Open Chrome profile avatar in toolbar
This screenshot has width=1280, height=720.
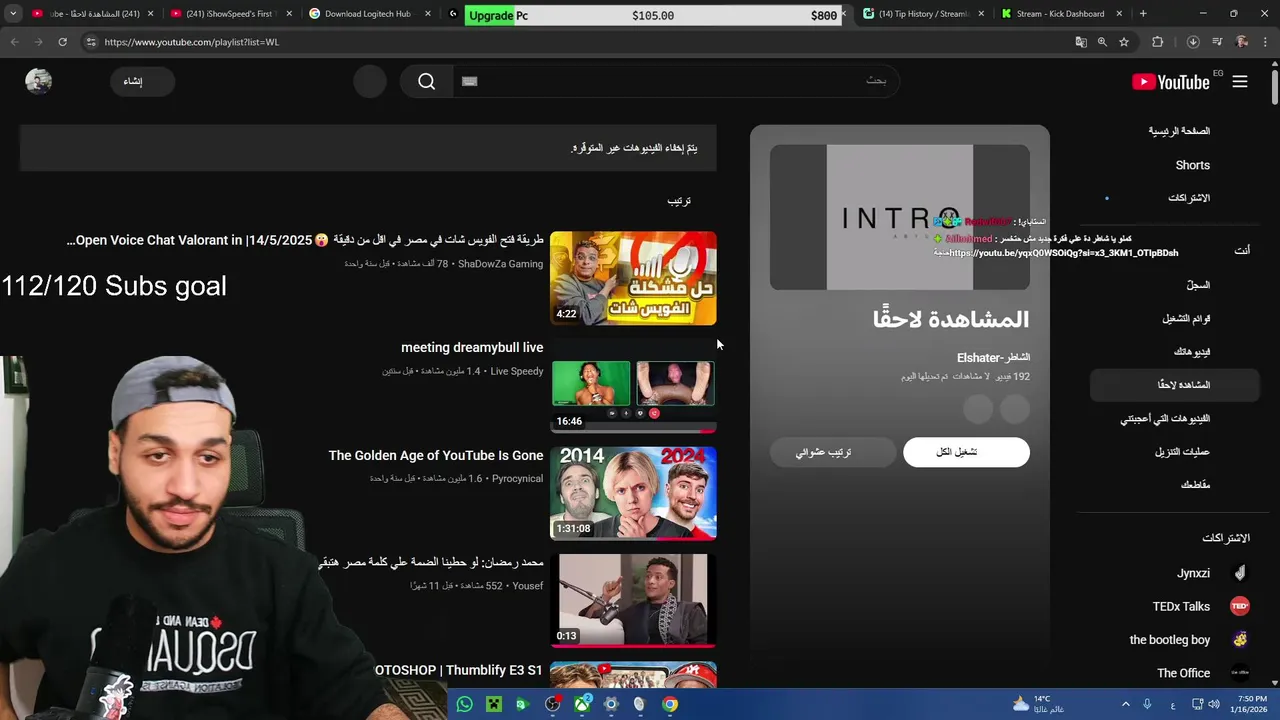pos(1242,42)
